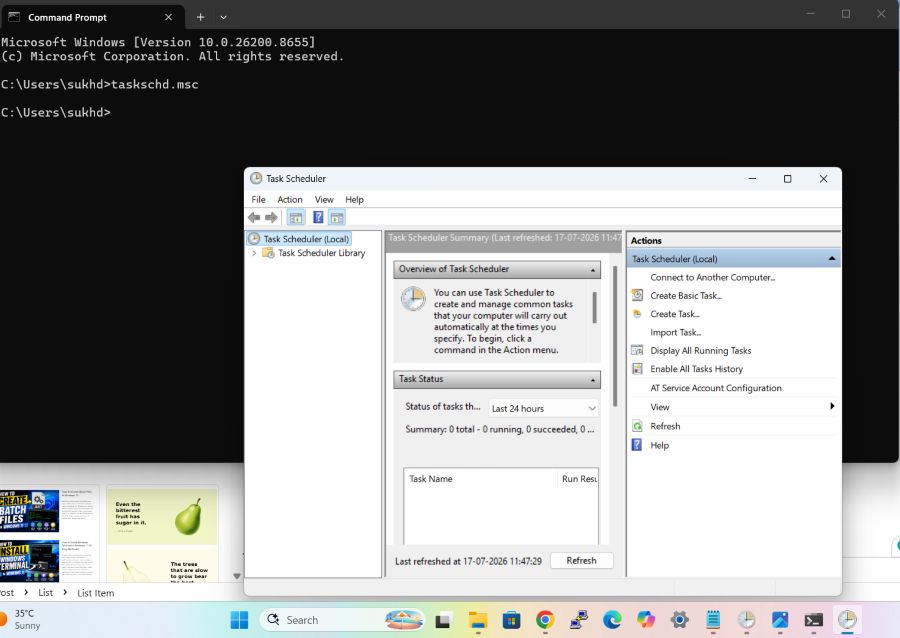Launch Microsoft Edge from taskbar
The height and width of the screenshot is (638, 900).
pyautogui.click(x=612, y=620)
